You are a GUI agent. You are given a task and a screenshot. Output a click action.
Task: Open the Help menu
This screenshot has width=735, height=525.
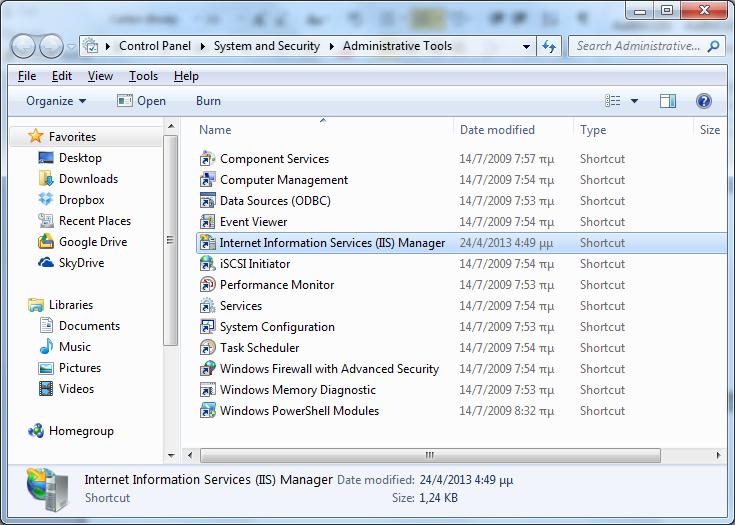point(186,76)
